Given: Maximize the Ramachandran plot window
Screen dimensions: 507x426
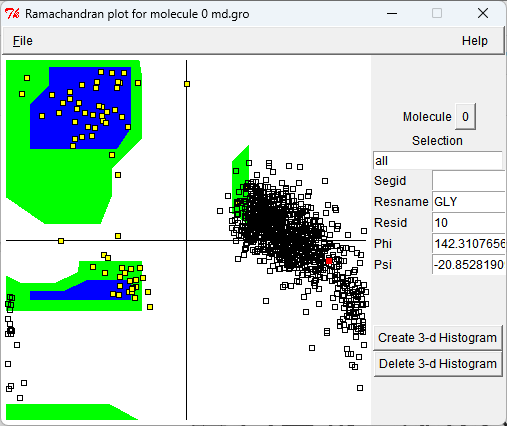Looking at the screenshot, I should pyautogui.click(x=437, y=14).
